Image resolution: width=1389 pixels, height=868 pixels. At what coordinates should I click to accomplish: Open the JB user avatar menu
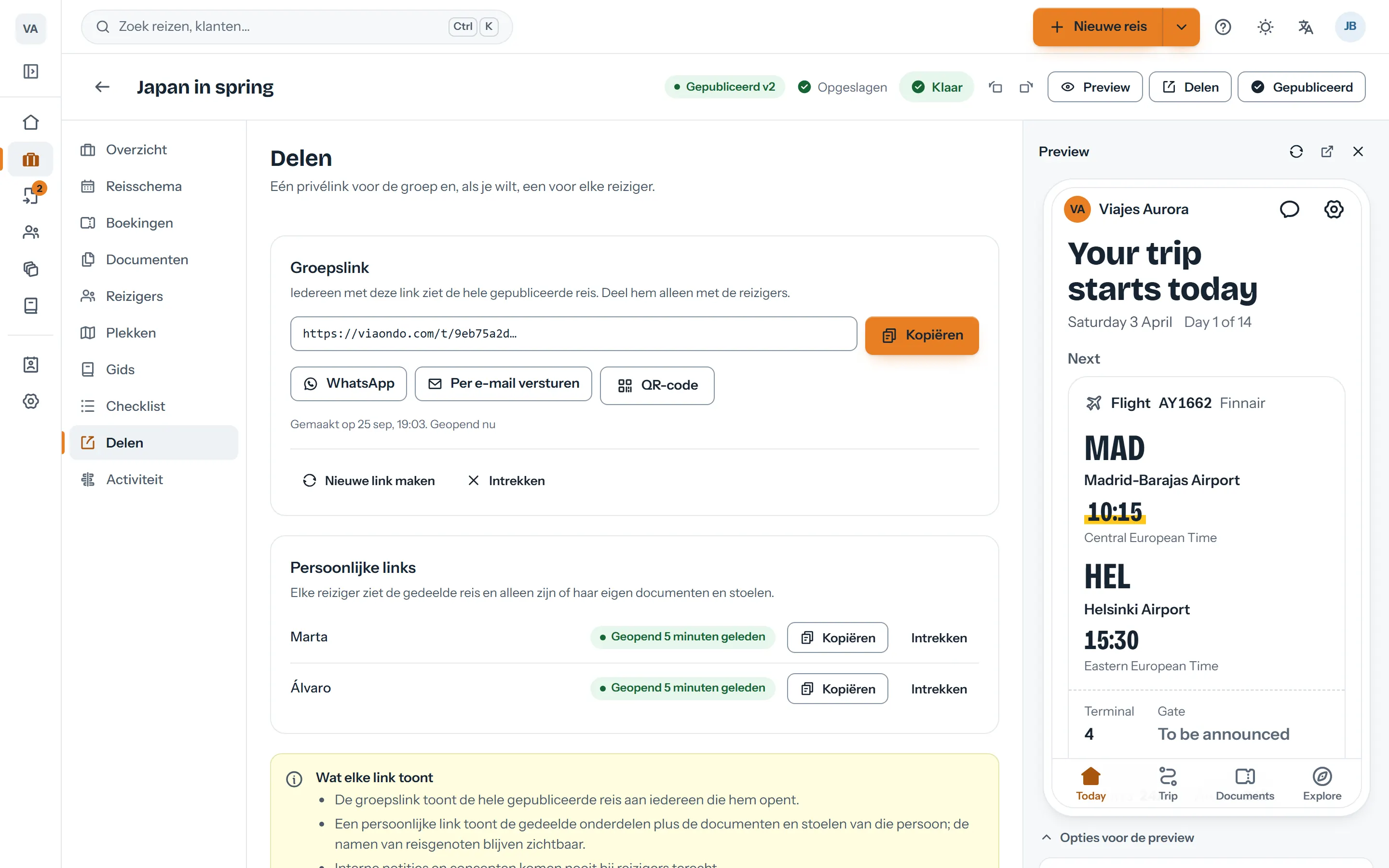click(x=1350, y=27)
